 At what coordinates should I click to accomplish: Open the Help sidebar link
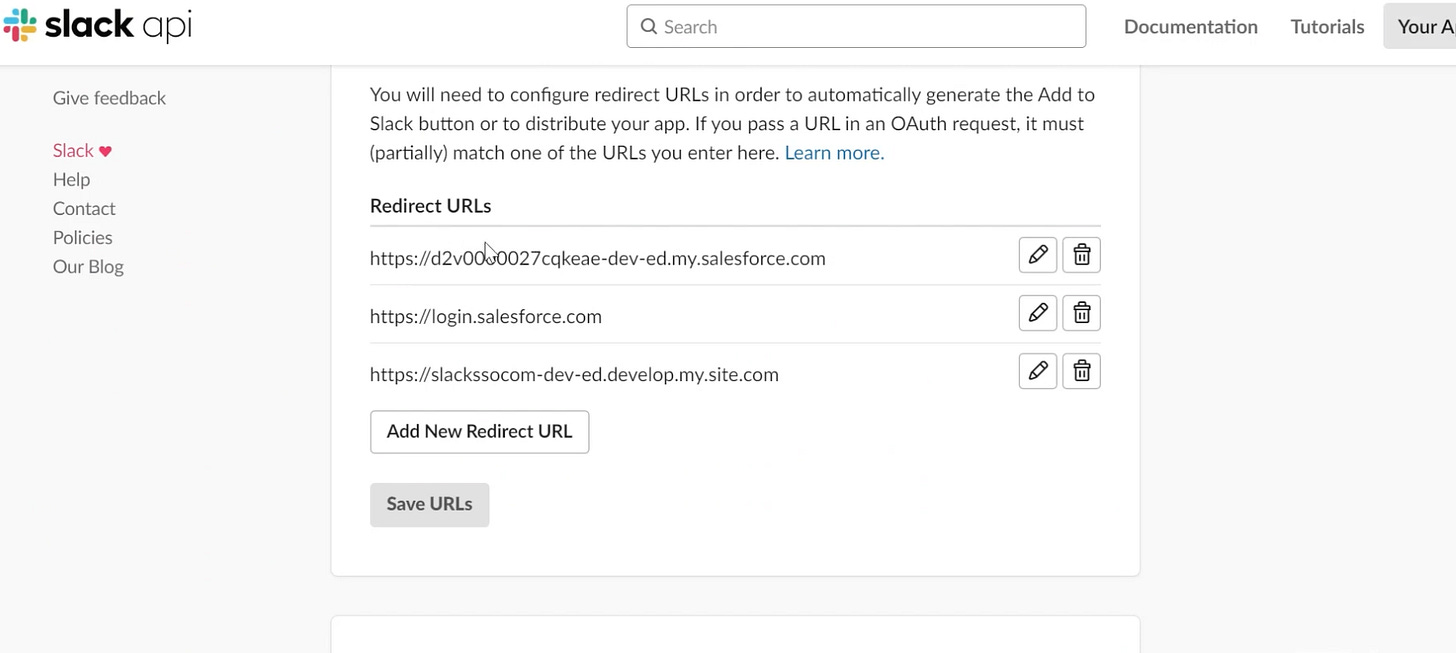point(71,180)
